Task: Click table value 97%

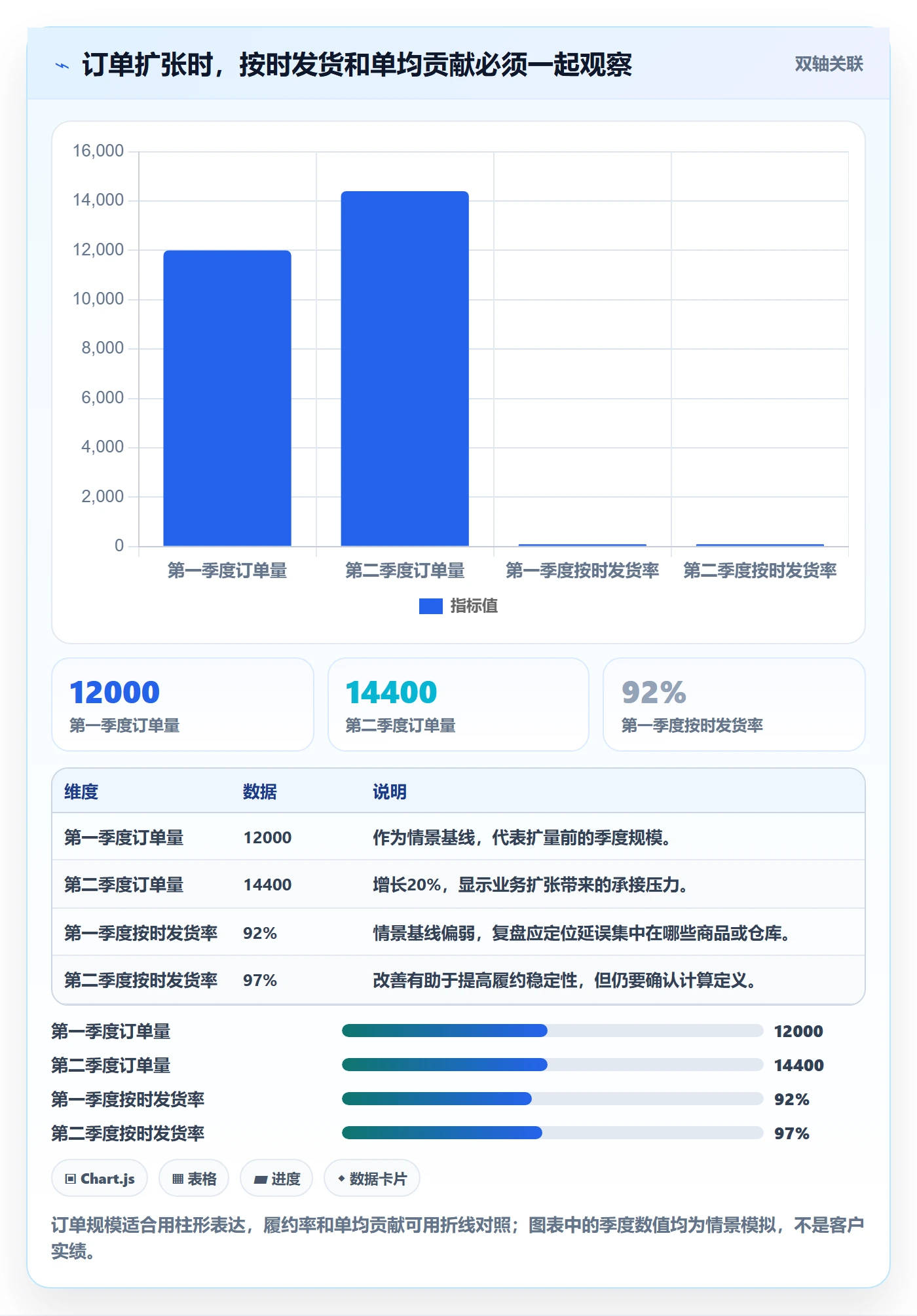Action: (x=260, y=980)
